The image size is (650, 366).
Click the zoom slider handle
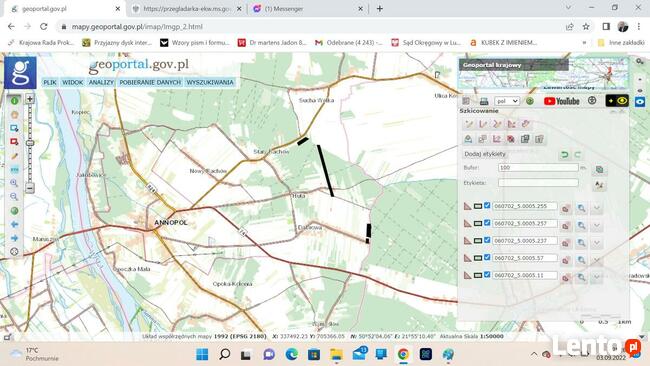(x=30, y=143)
